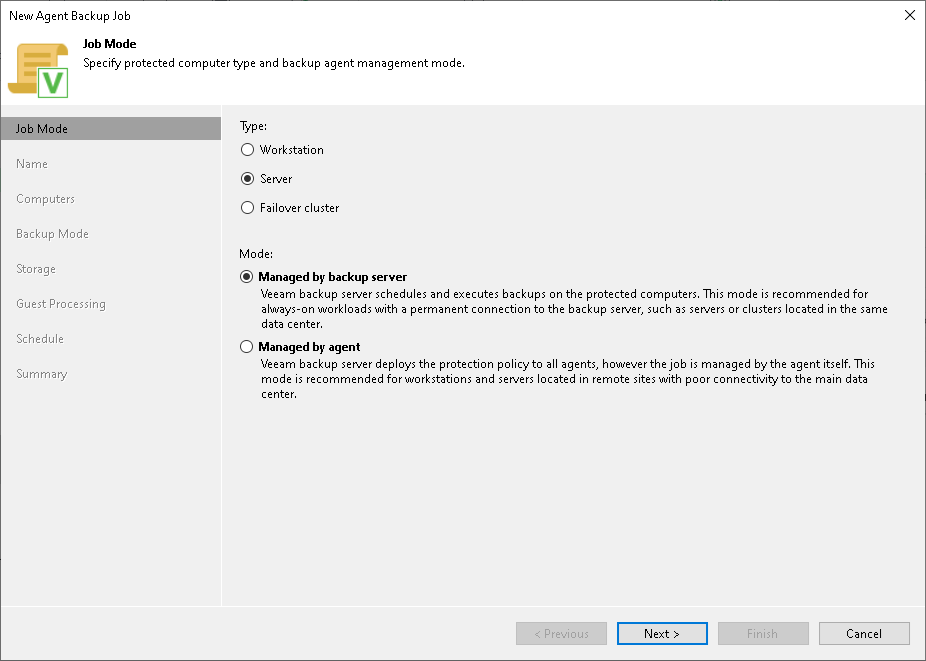Select the Schedule step
926x661 pixels.
(40, 338)
